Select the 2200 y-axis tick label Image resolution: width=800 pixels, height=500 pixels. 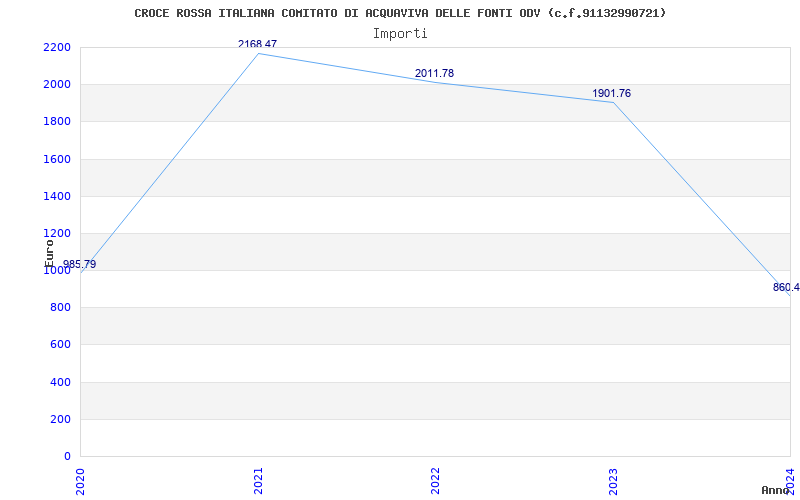pos(57,47)
